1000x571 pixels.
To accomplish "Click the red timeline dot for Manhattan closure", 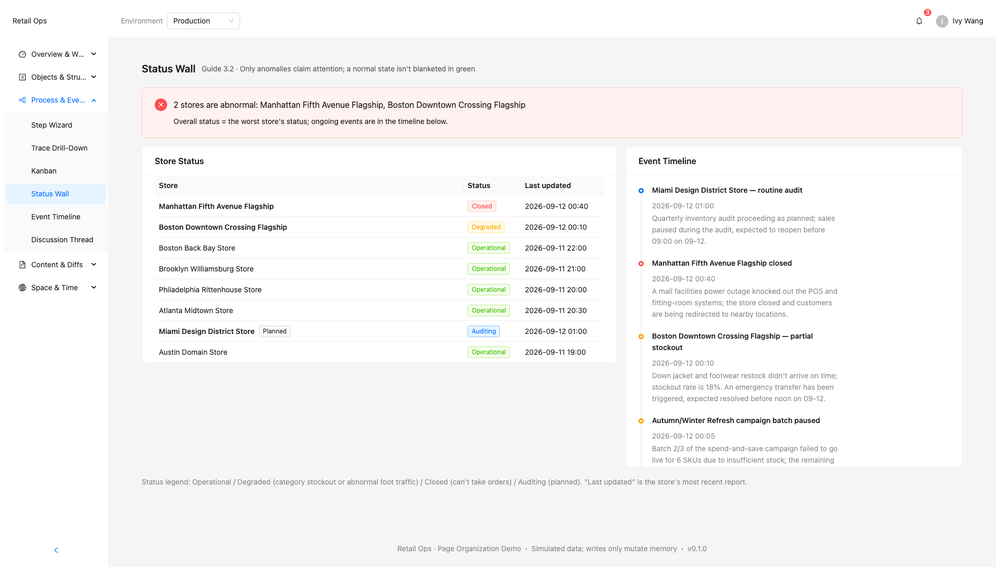I will click(x=641, y=263).
